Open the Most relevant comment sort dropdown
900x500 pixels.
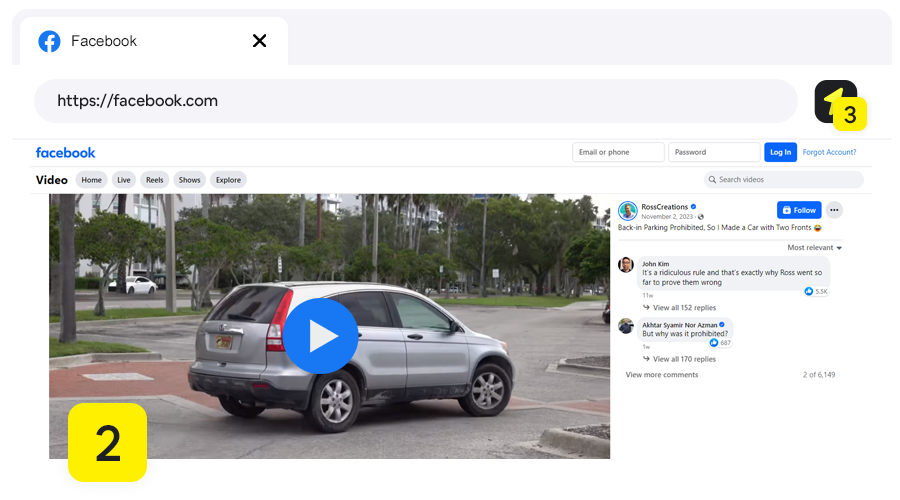click(814, 247)
